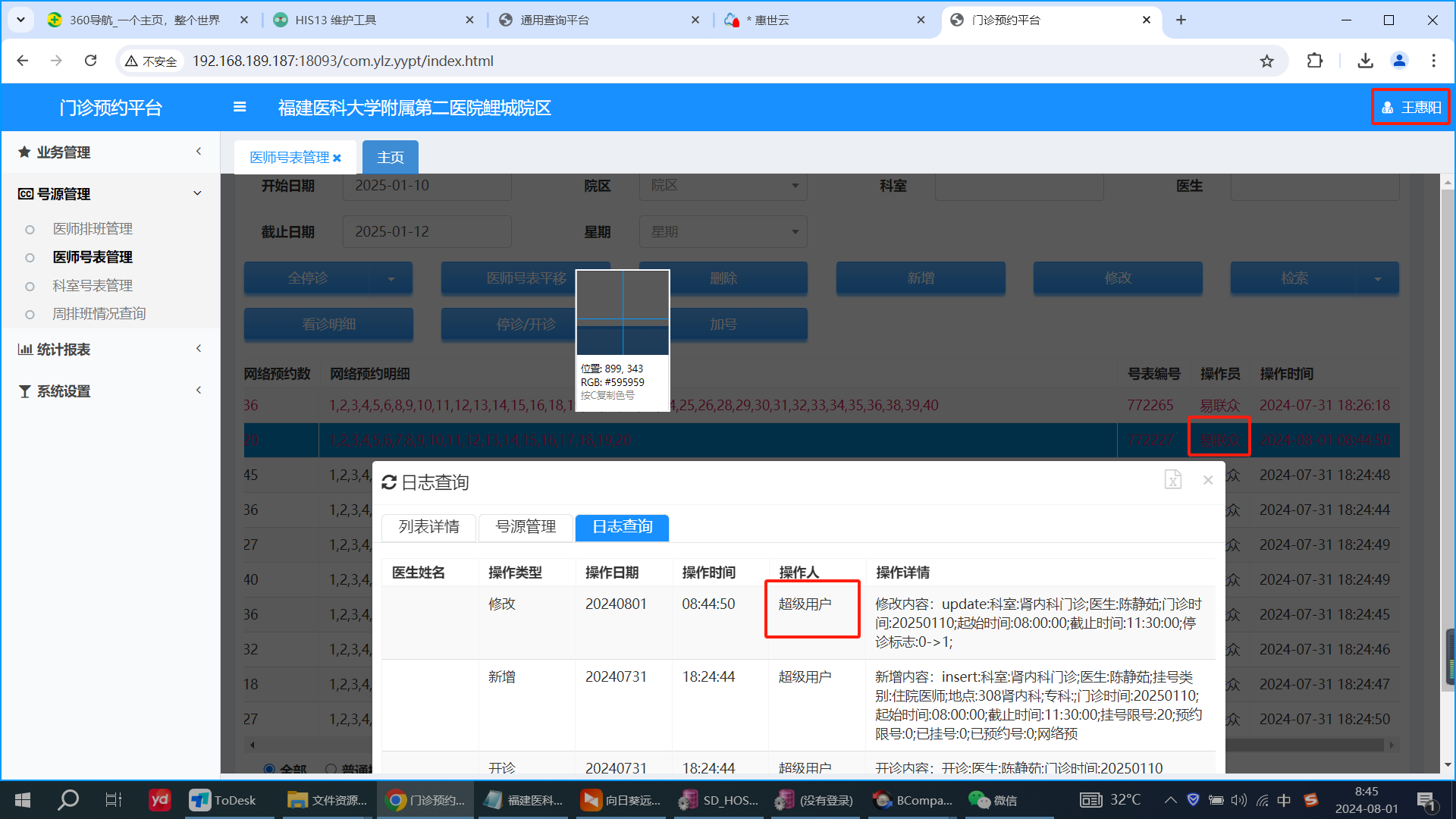Open the 星期 dropdown
The width and height of the screenshot is (1456, 819).
coord(723,231)
